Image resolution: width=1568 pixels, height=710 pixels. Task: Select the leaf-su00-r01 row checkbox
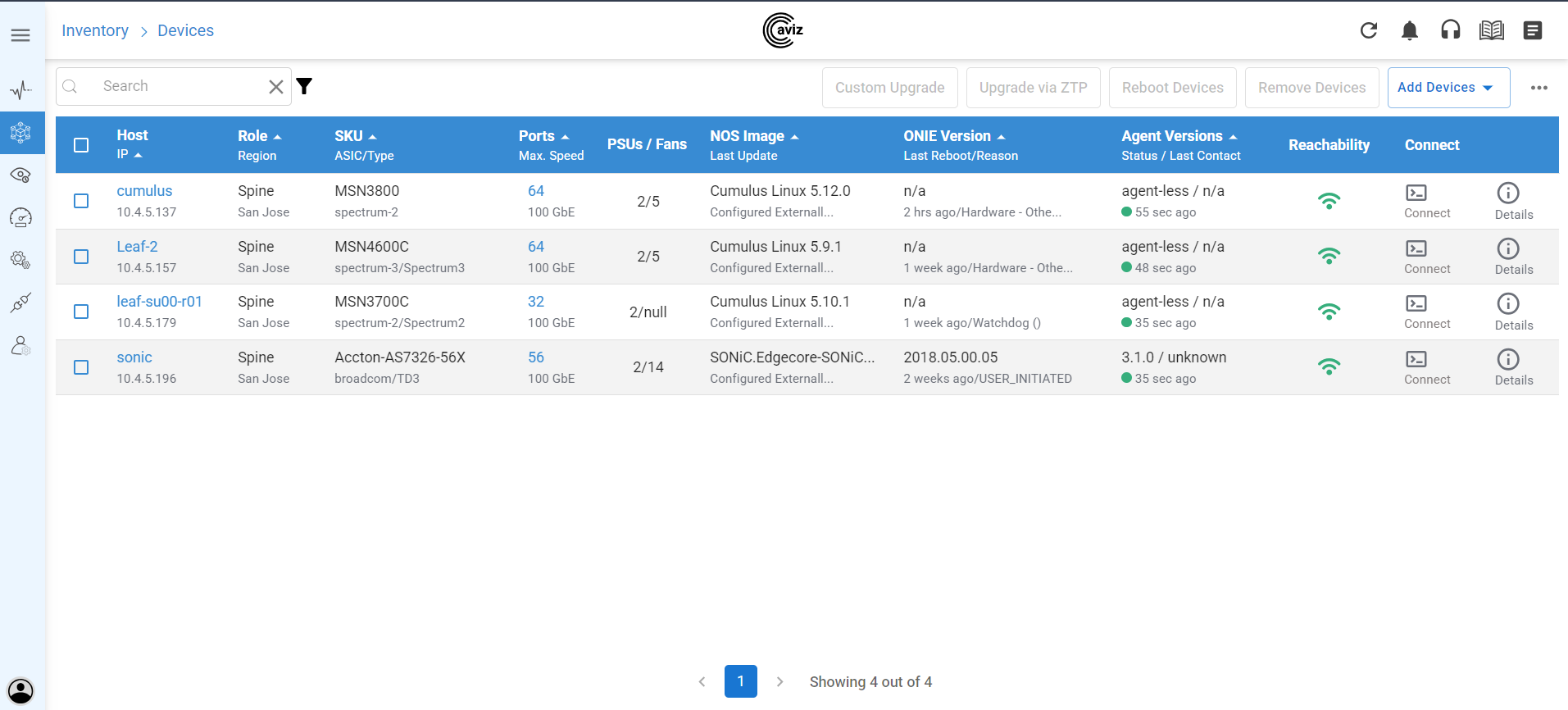[x=81, y=312]
